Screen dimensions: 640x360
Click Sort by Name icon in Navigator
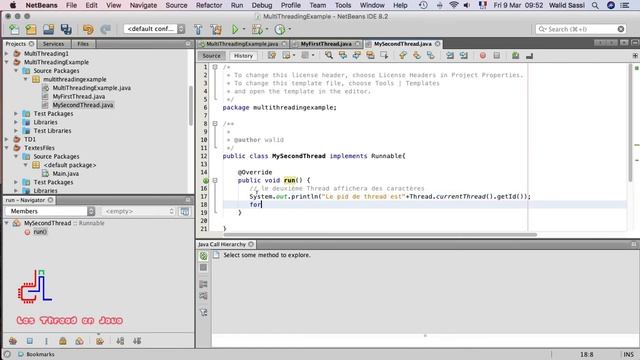[x=120, y=341]
